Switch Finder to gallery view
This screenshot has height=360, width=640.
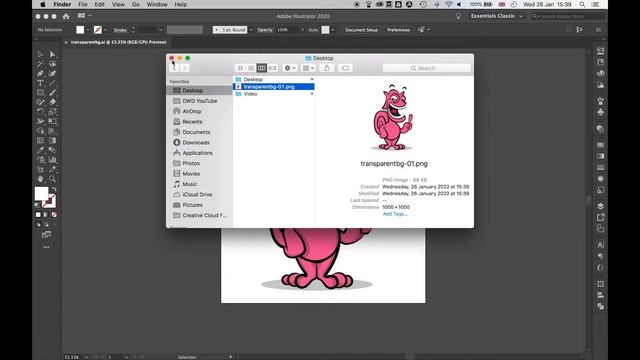point(272,68)
